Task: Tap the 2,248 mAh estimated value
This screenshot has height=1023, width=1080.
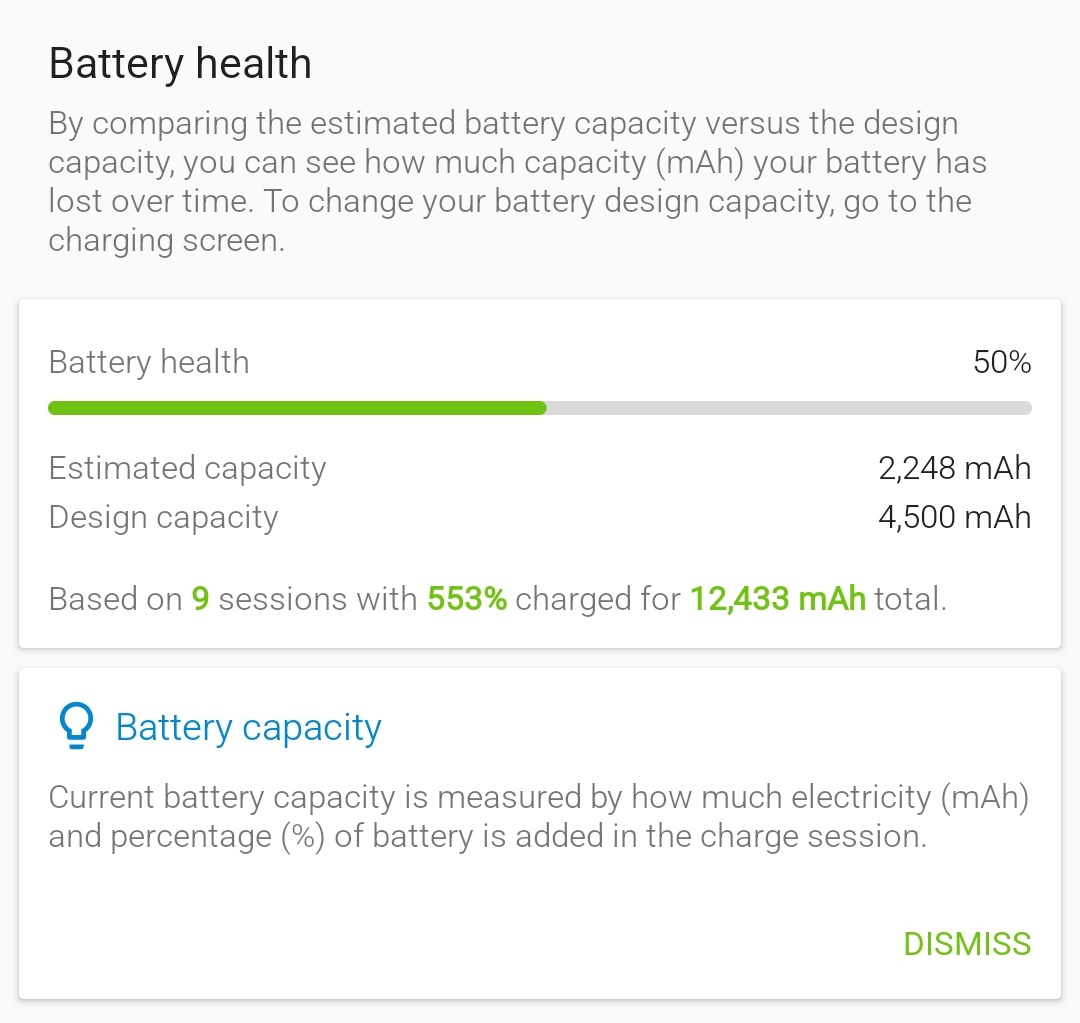Action: (954, 468)
